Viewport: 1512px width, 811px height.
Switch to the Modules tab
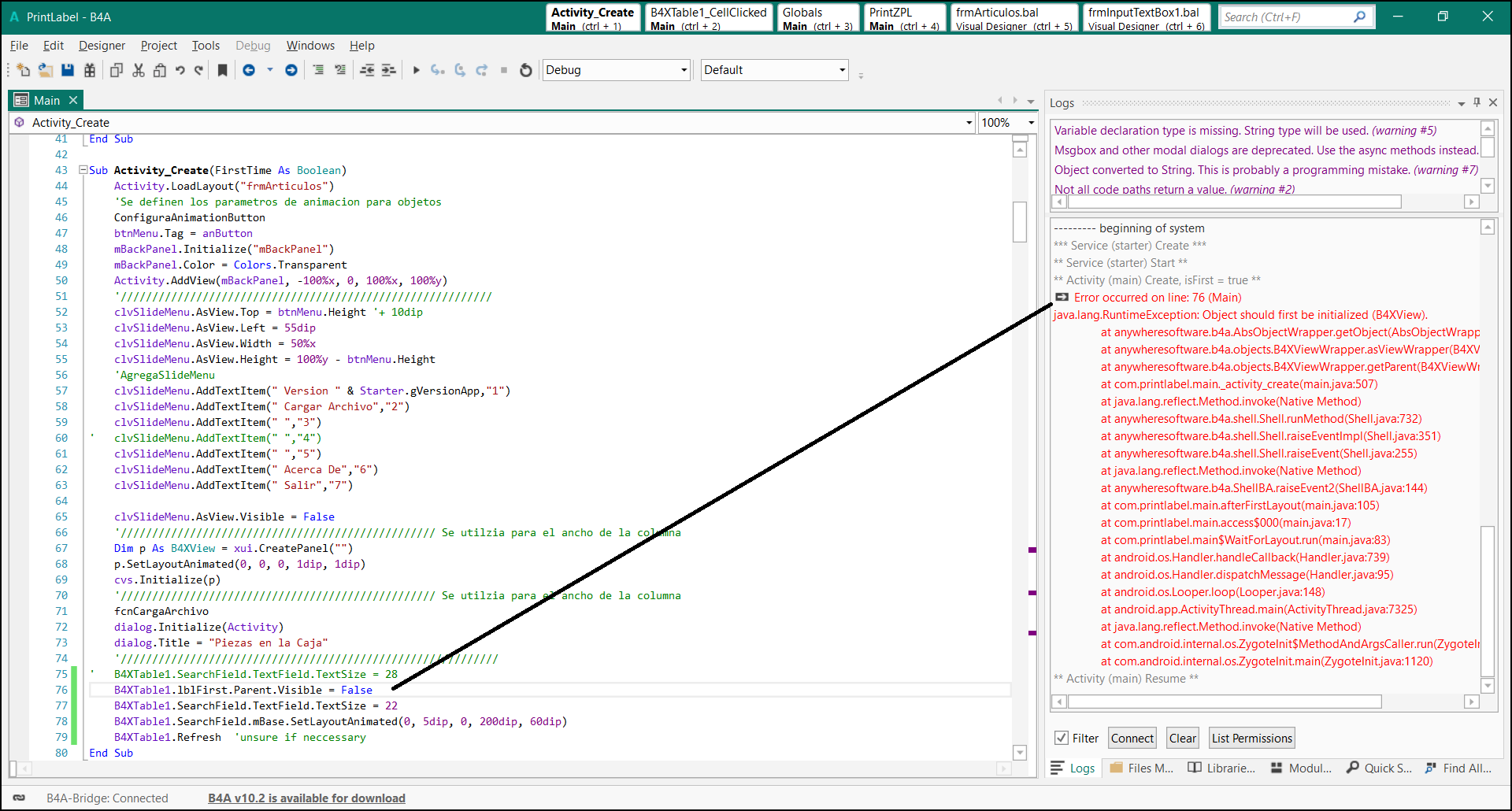[x=1301, y=768]
